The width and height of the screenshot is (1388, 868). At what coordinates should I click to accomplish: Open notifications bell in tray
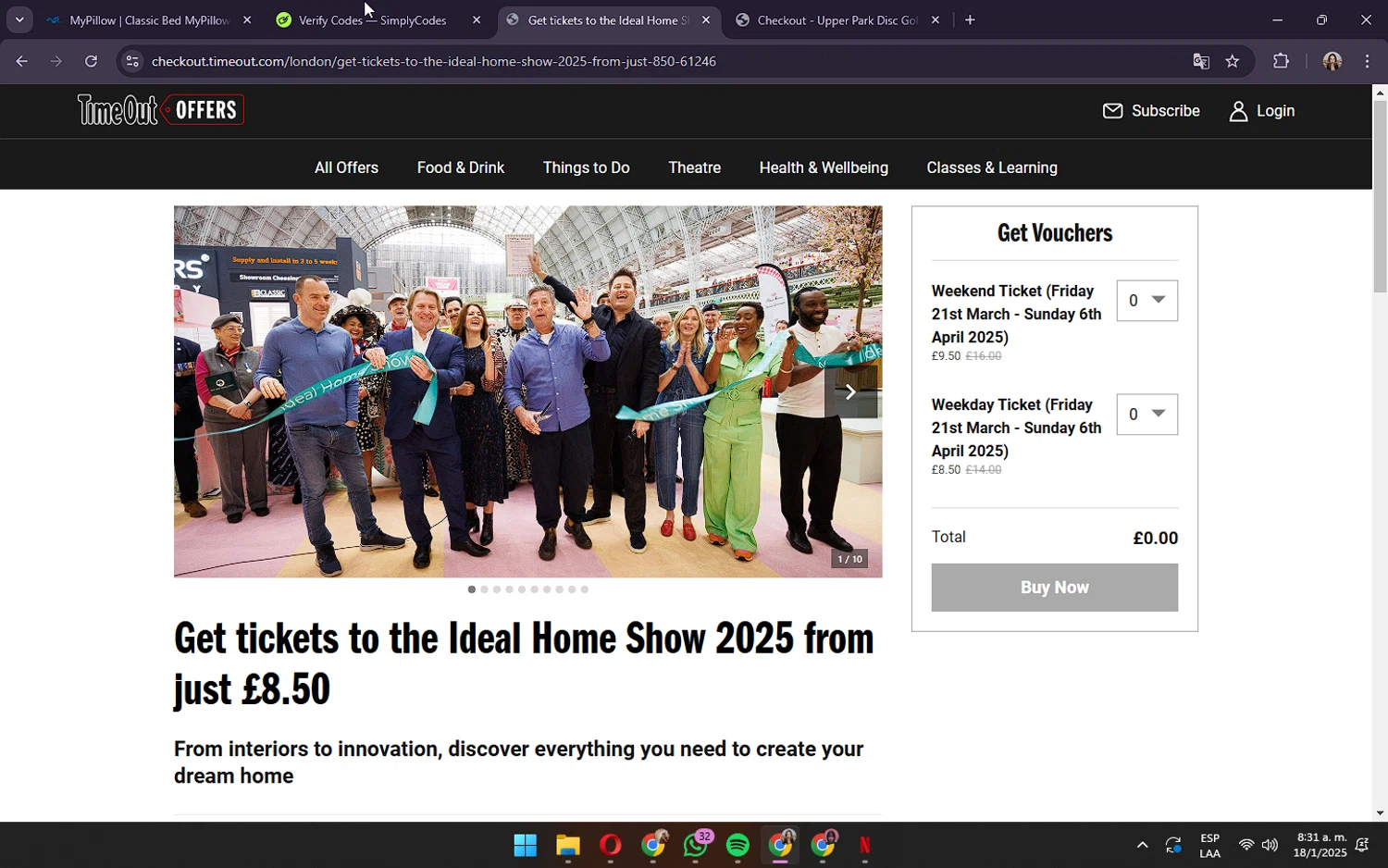1362,846
